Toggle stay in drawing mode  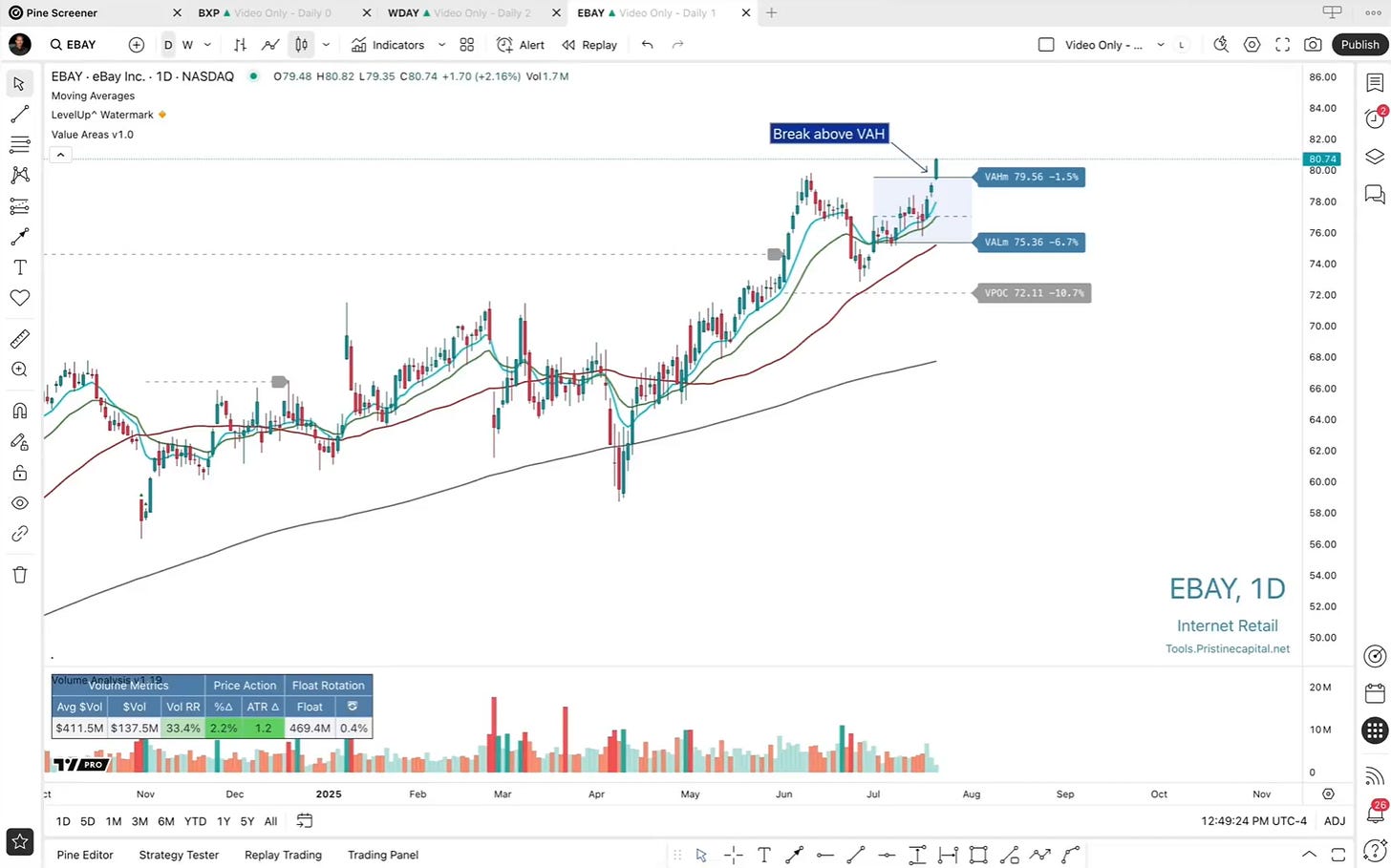pos(19,442)
